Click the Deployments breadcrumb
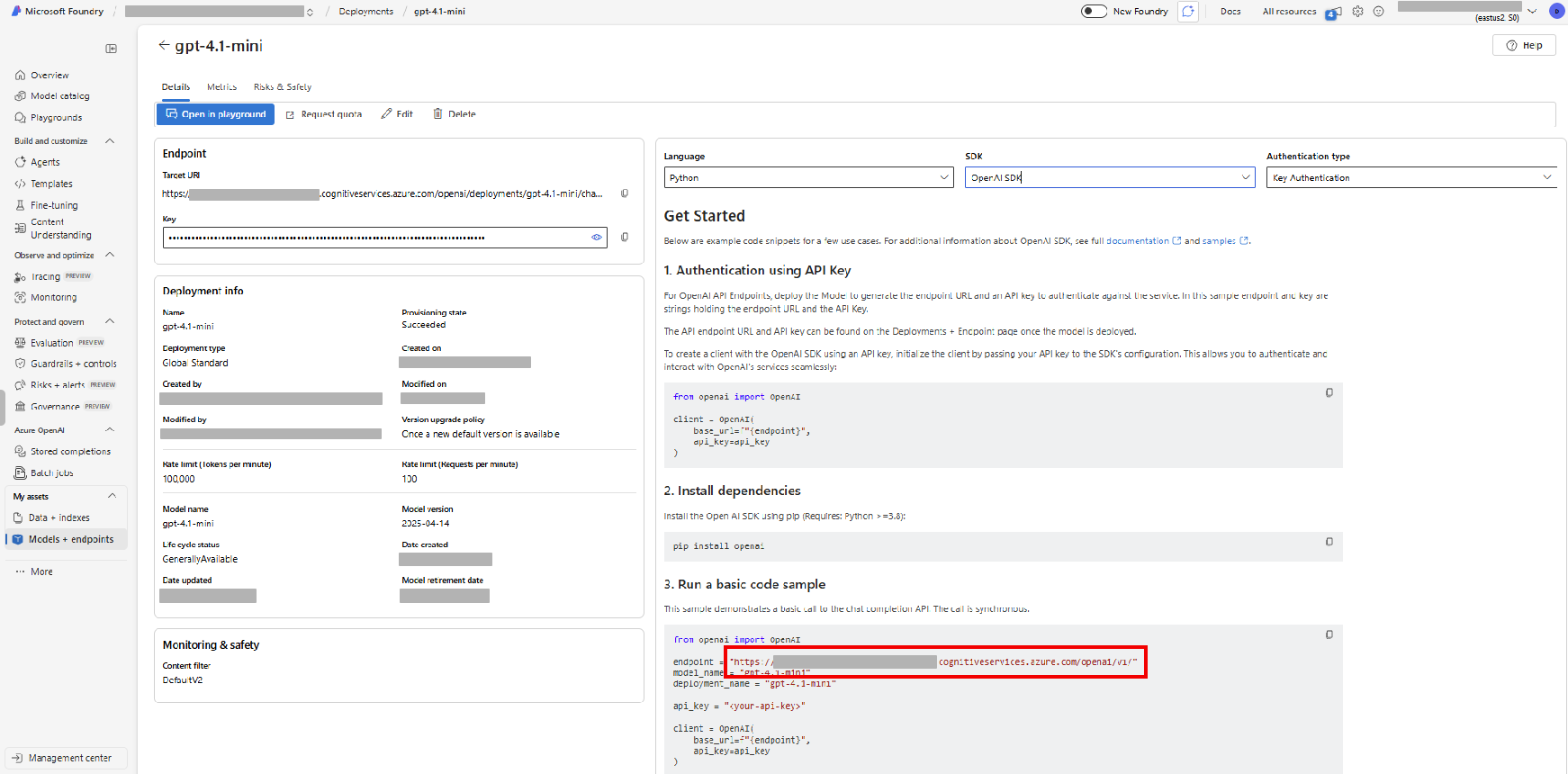Image resolution: width=1568 pixels, height=774 pixels. [x=366, y=12]
